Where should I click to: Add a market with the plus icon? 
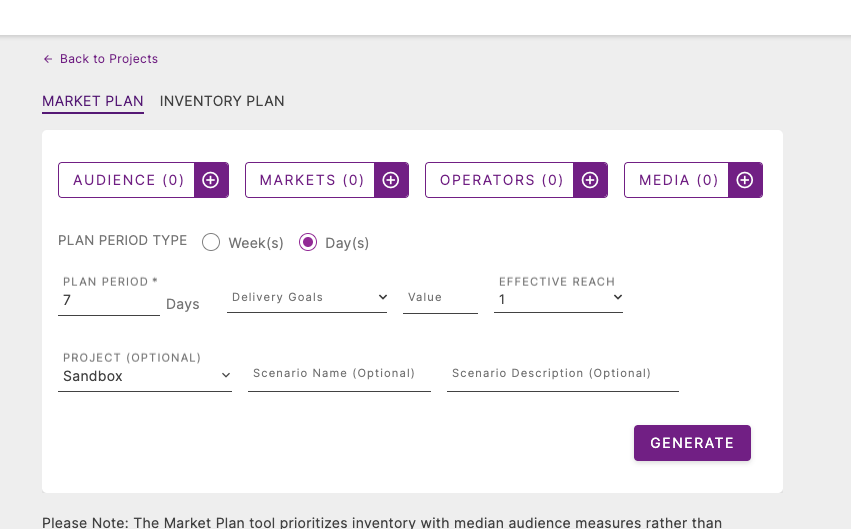(391, 180)
